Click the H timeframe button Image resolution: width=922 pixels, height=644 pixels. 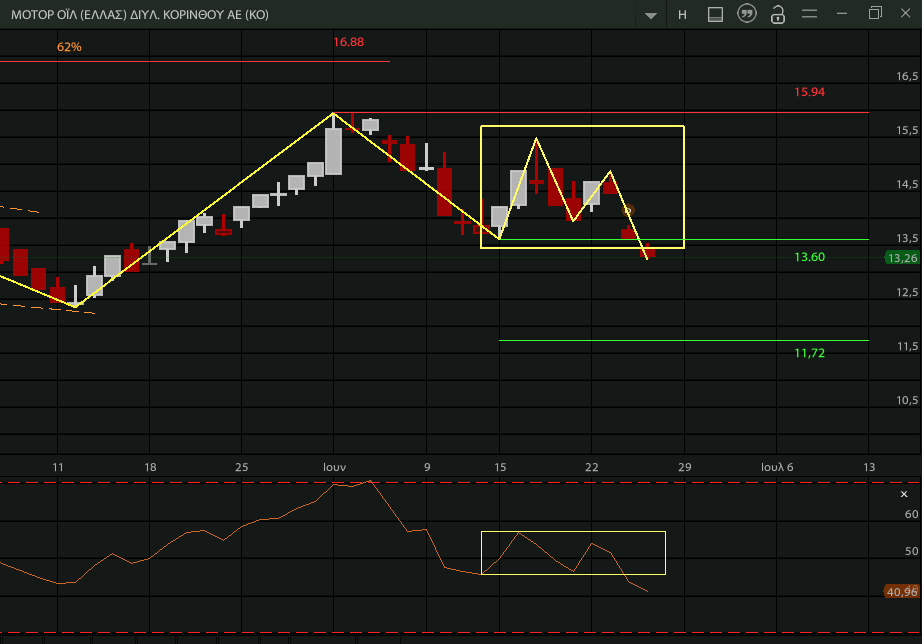[682, 15]
